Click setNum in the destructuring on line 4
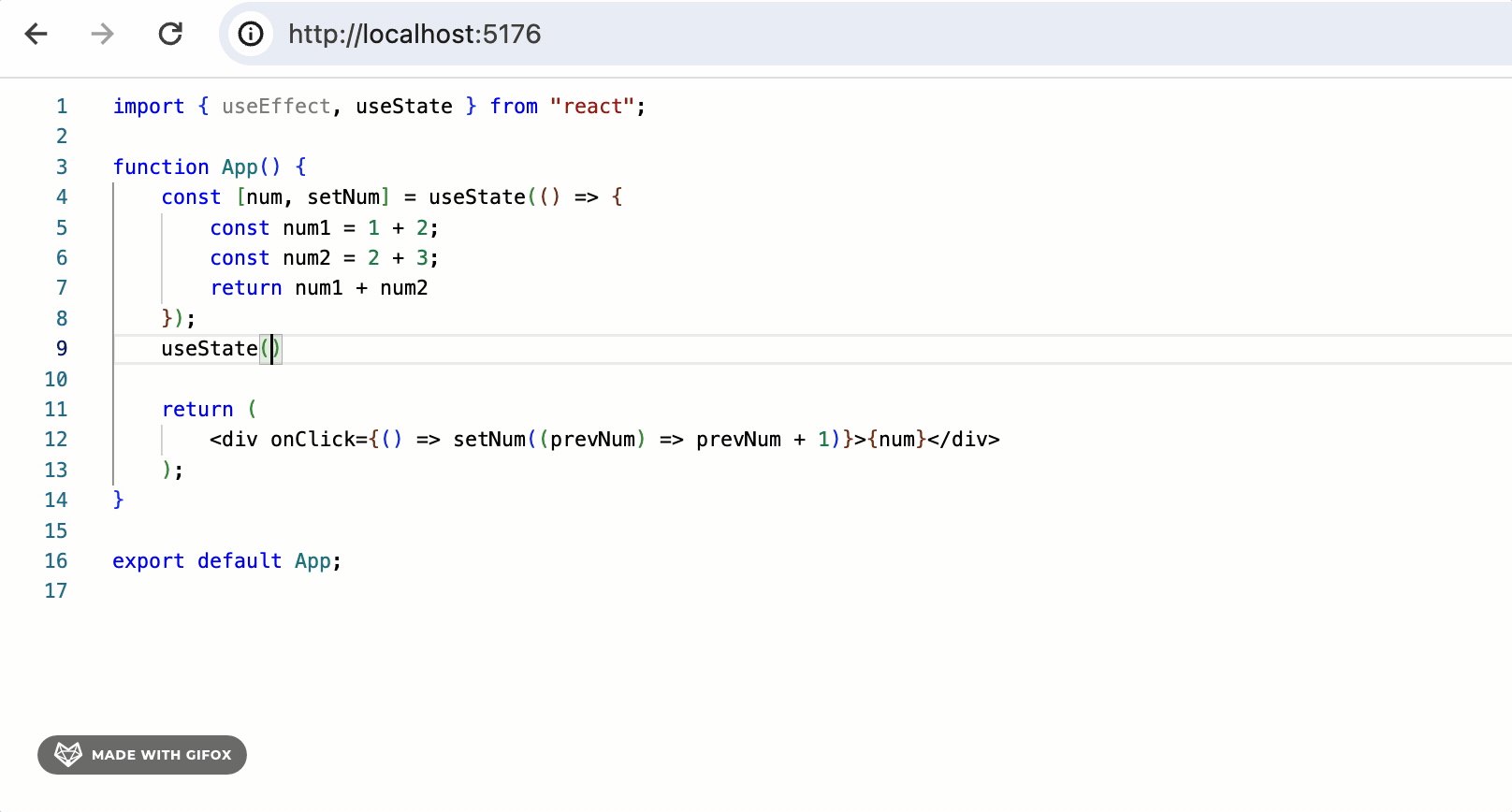The height and width of the screenshot is (812, 1512). 343,197
